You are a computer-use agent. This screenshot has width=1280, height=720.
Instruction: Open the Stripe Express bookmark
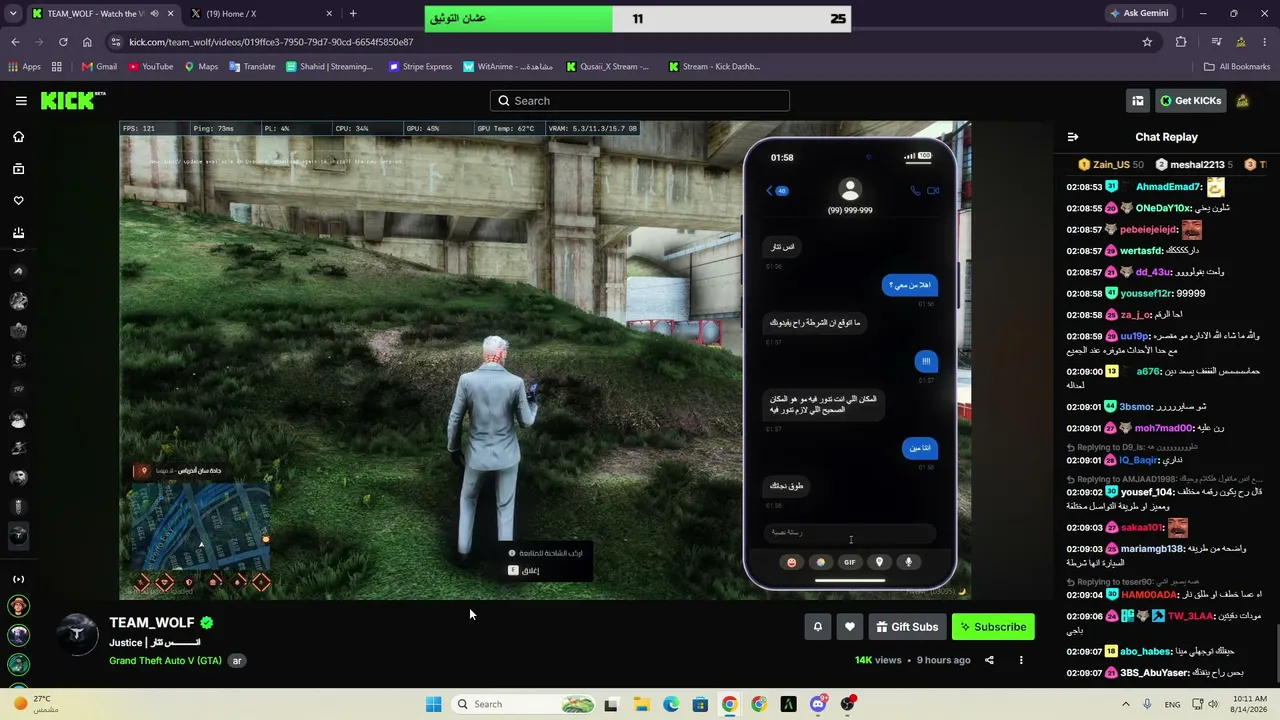point(420,67)
